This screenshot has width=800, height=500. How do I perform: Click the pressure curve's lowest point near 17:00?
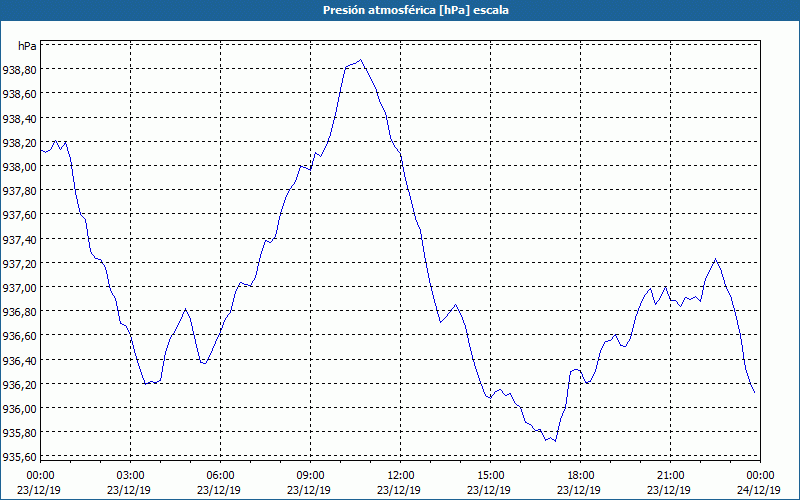click(x=555, y=441)
